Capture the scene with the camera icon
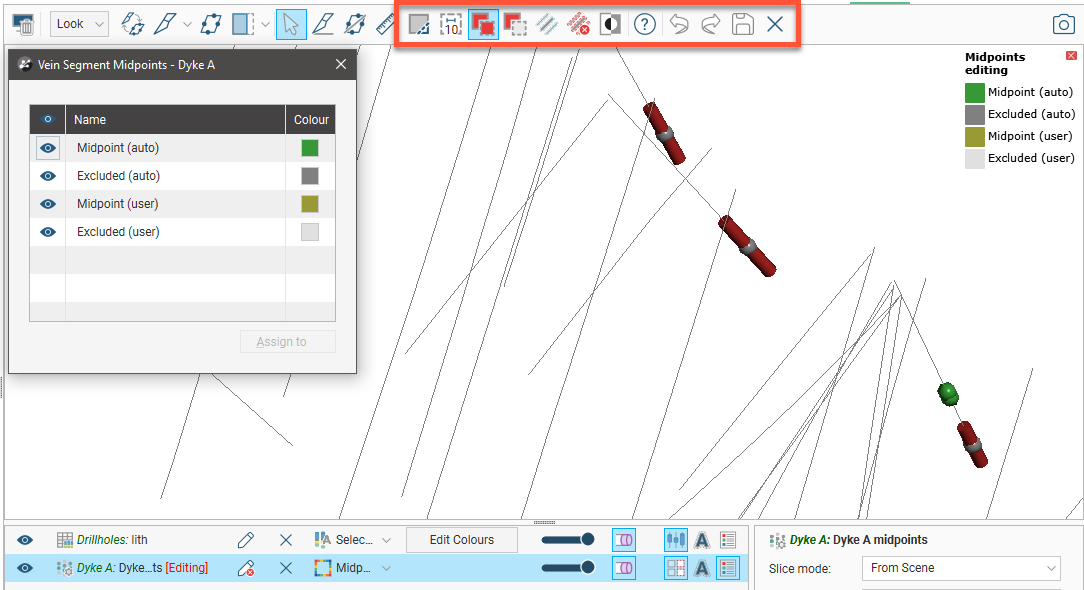The image size is (1084, 590). click(1062, 24)
